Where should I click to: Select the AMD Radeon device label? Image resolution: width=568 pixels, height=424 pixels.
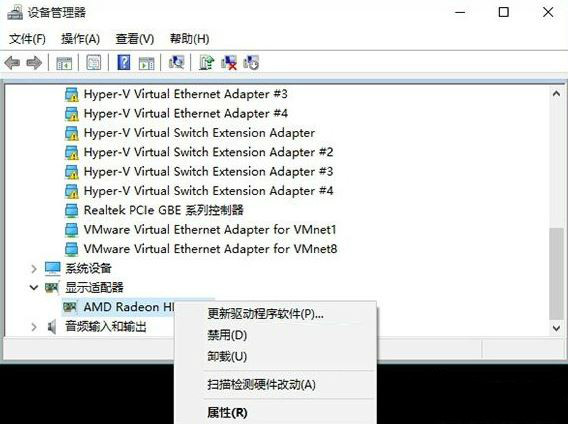pyautogui.click(x=129, y=307)
